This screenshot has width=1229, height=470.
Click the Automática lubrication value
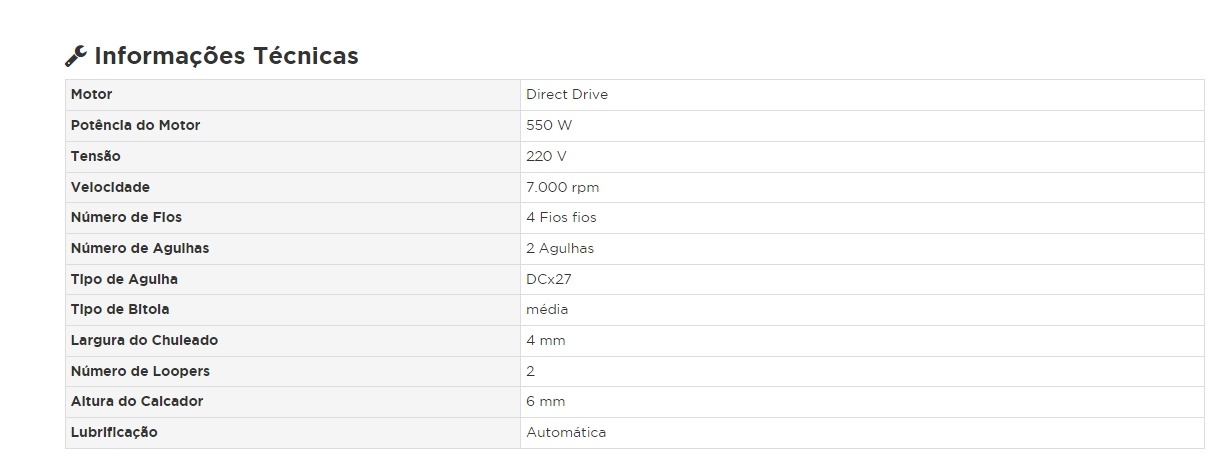[566, 433]
